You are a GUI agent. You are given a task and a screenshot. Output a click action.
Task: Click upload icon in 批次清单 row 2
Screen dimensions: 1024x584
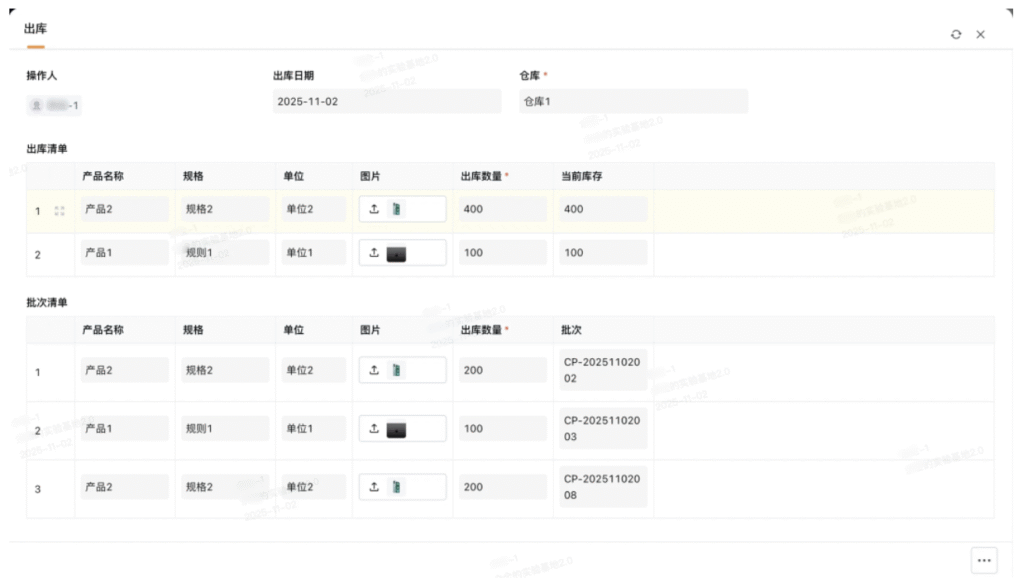click(374, 429)
